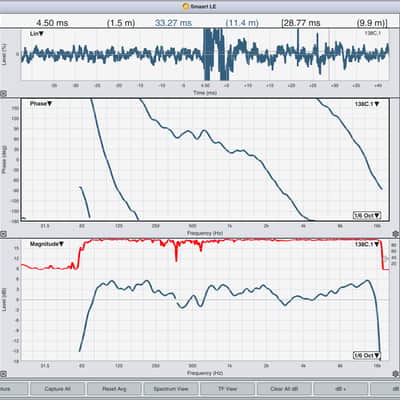400x400 pixels.
Task: Open the Phase plot type dropdown
Action: (x=41, y=104)
